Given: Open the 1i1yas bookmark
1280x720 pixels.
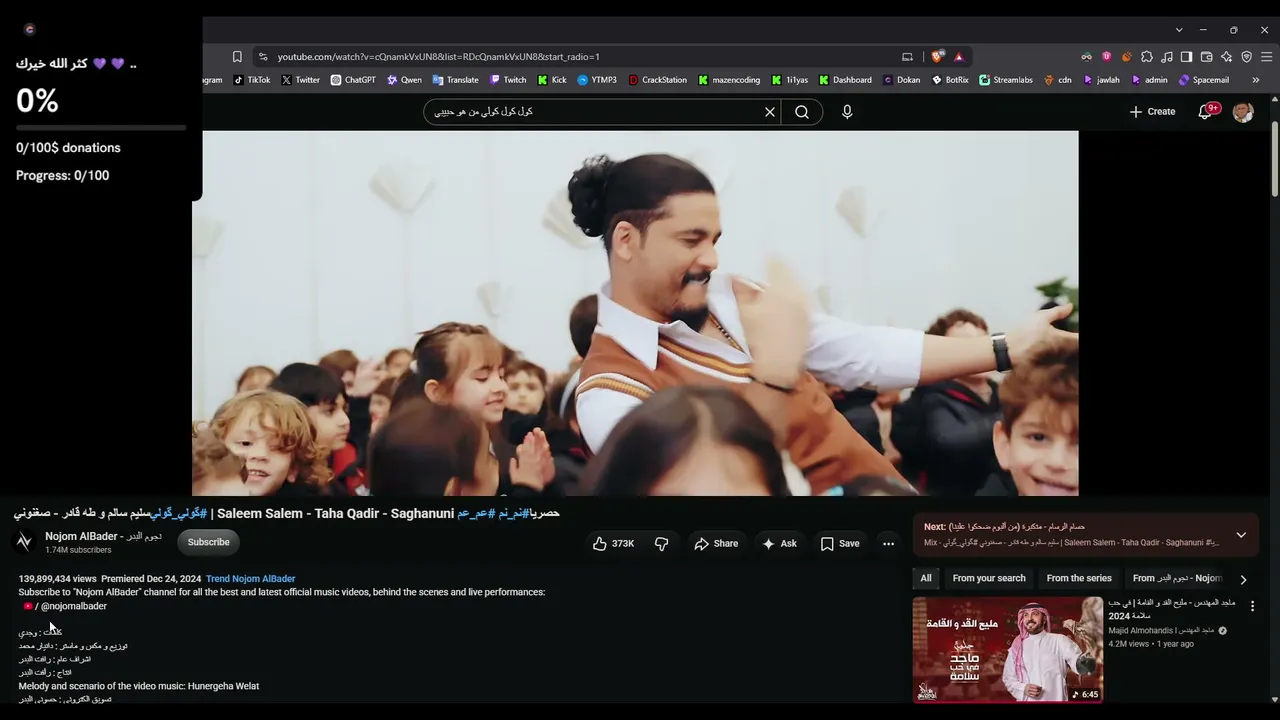Looking at the screenshot, I should tap(790, 80).
